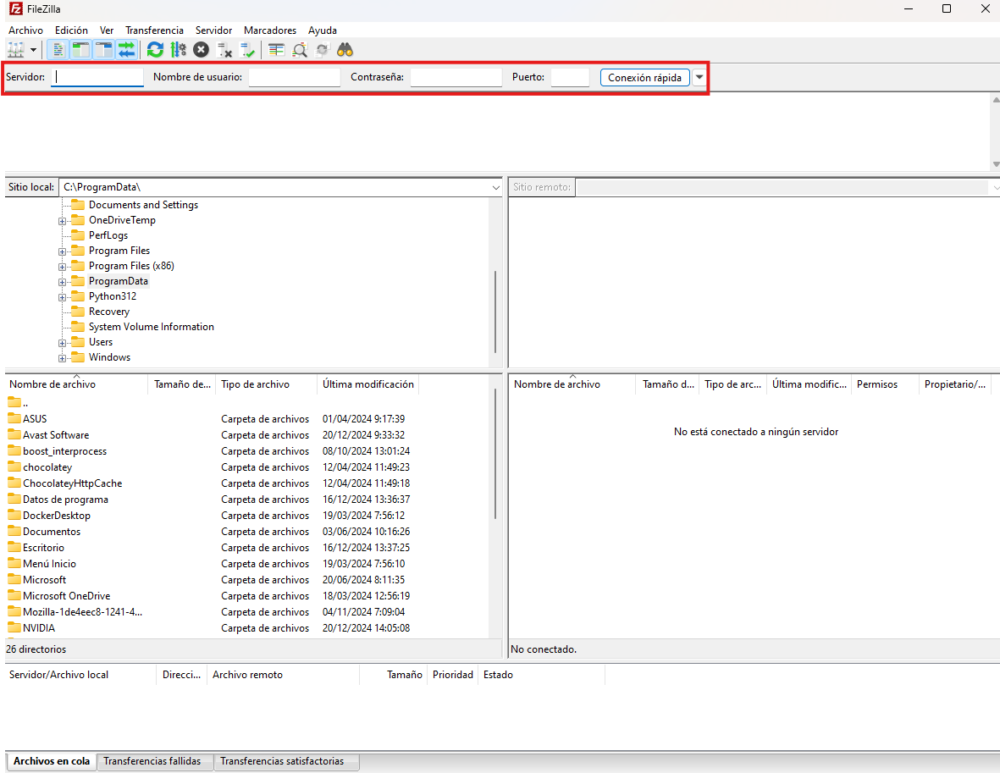Cancel the current operation
This screenshot has width=1000, height=773.
[x=201, y=50]
